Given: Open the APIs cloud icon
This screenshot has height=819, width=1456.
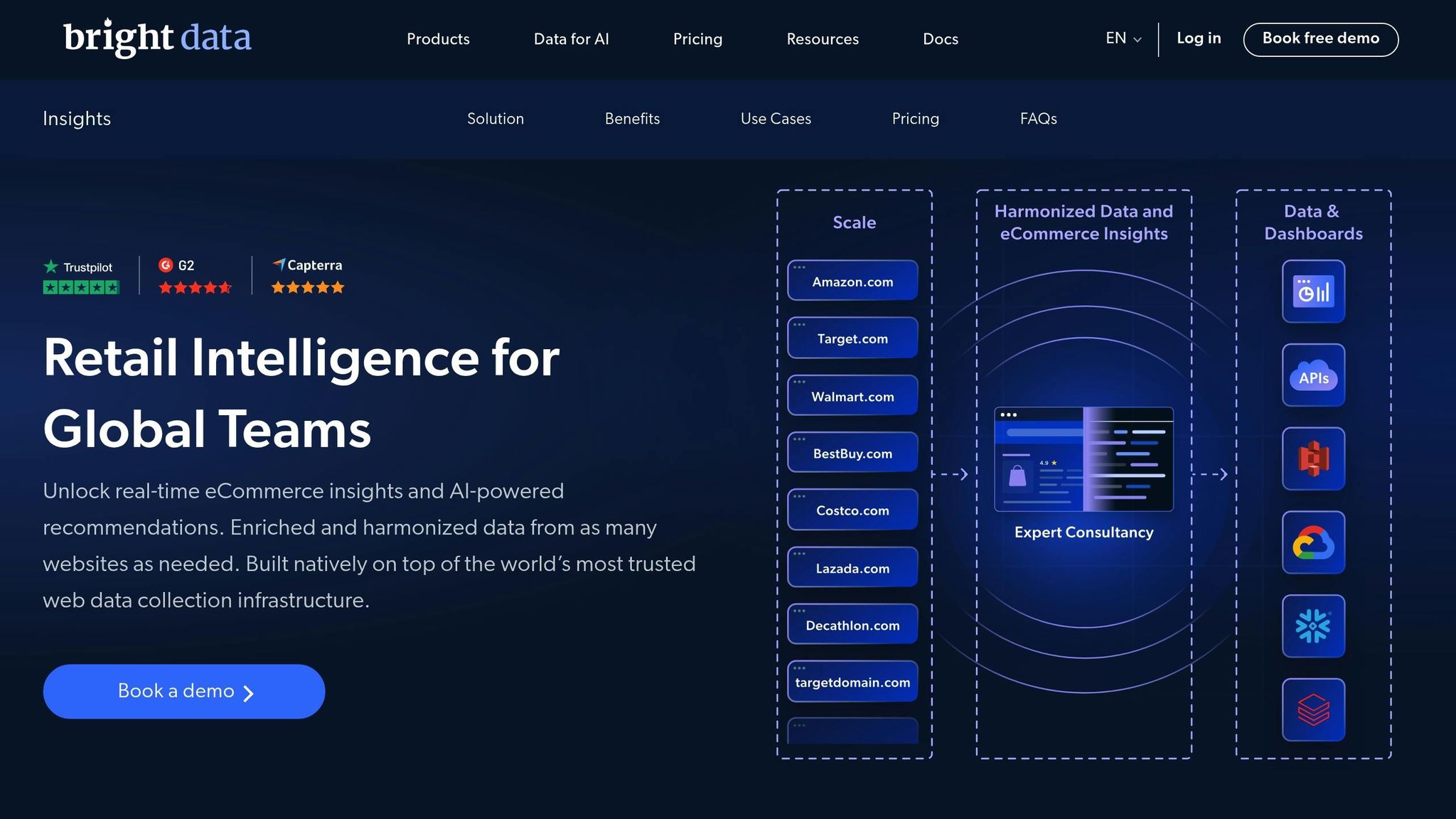Looking at the screenshot, I should pyautogui.click(x=1313, y=375).
